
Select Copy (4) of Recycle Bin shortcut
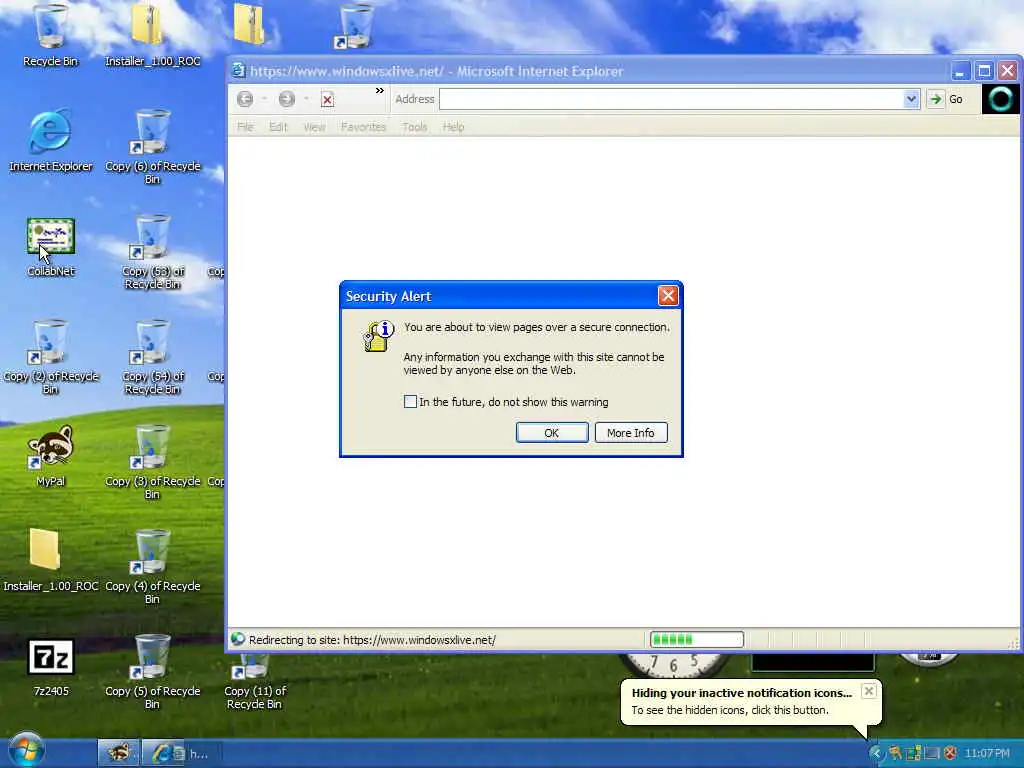tap(152, 567)
